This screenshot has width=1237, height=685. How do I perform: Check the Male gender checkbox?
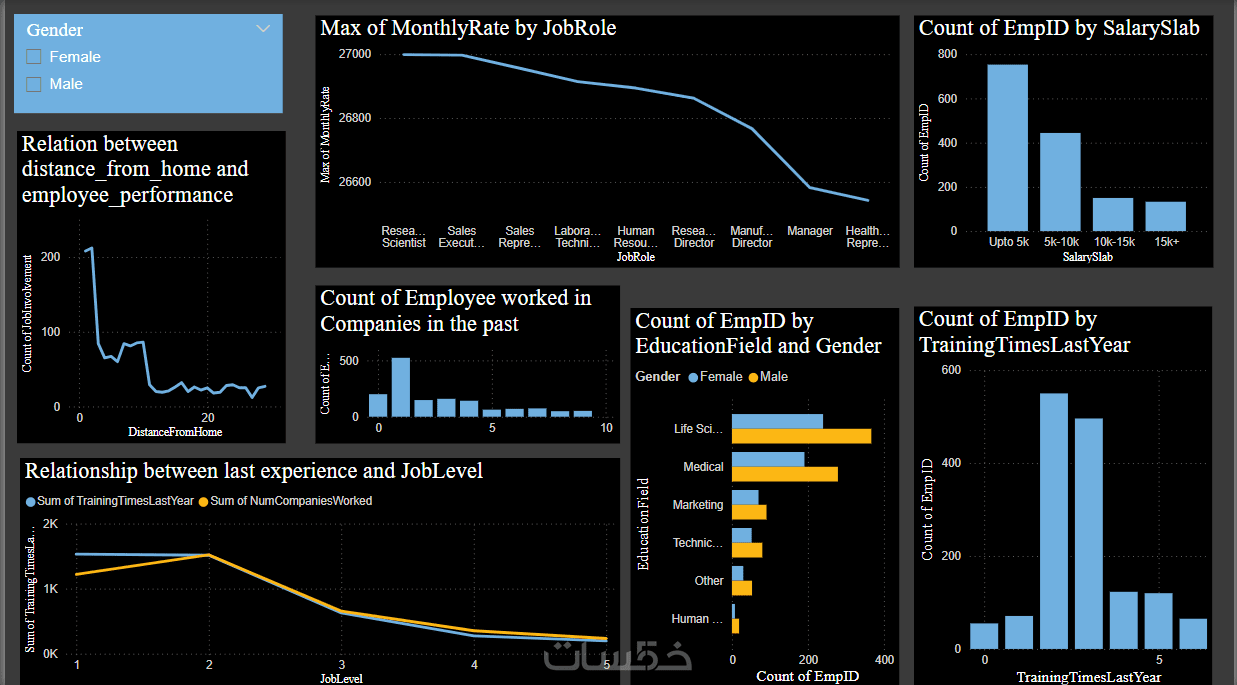click(x=33, y=84)
